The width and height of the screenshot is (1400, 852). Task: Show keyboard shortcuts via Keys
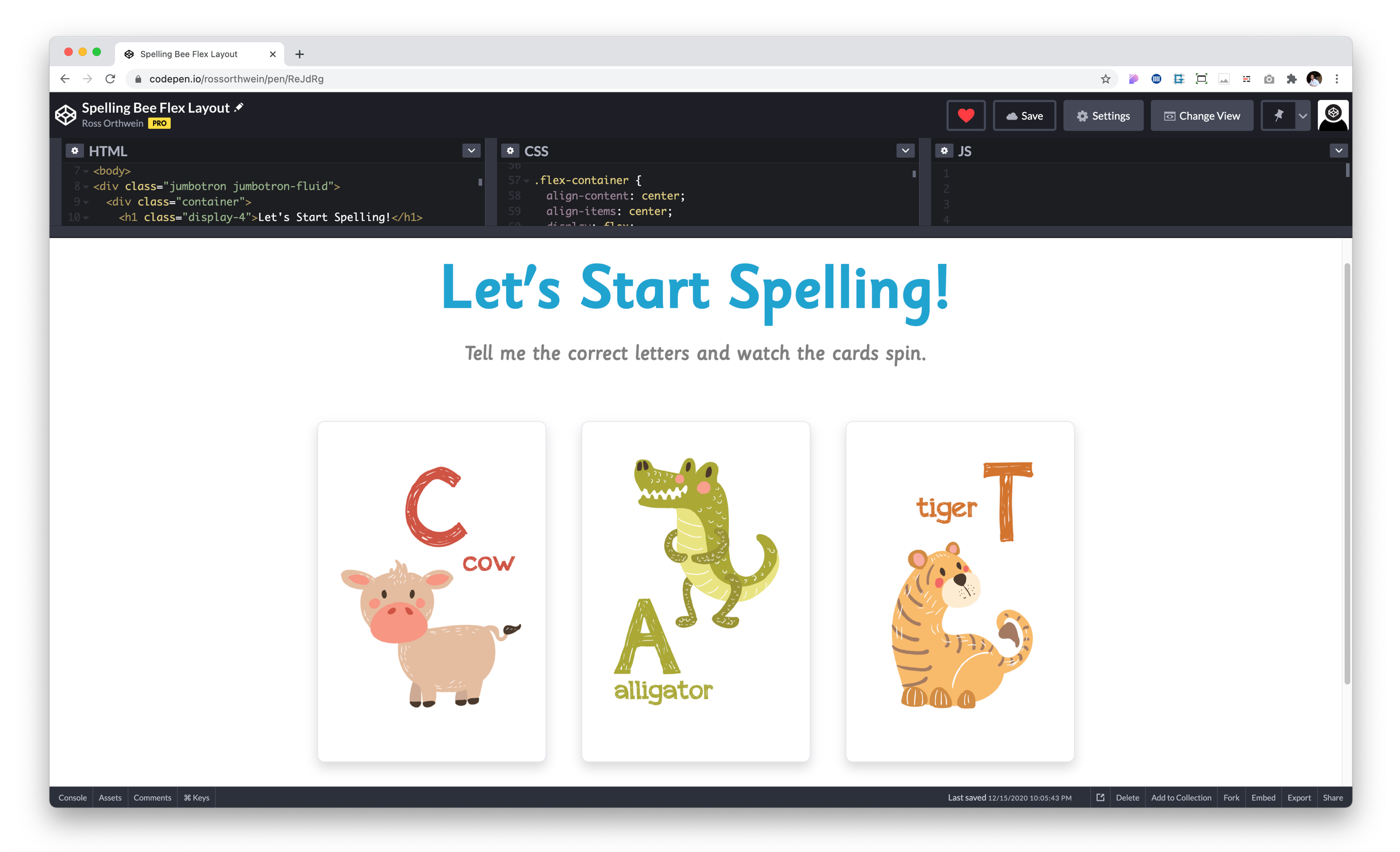196,797
